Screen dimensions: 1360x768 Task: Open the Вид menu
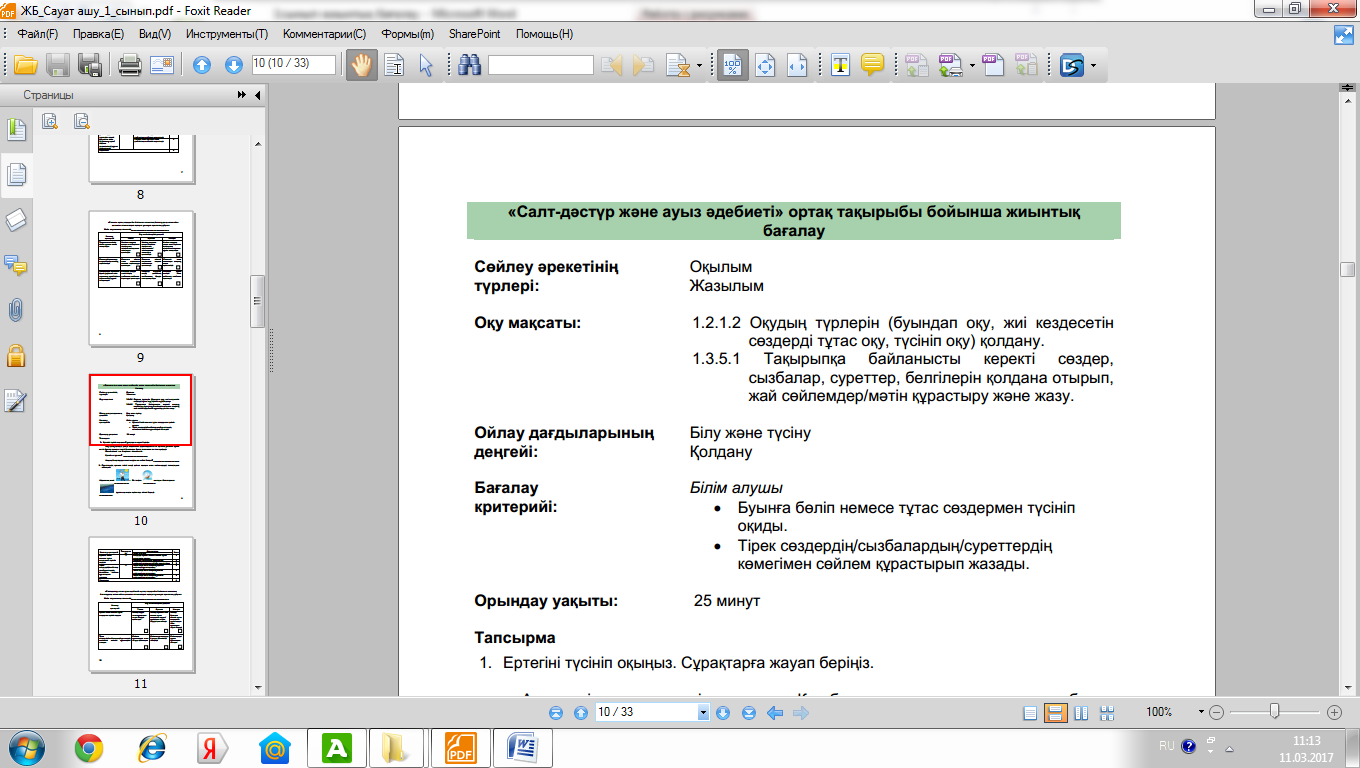click(x=155, y=34)
